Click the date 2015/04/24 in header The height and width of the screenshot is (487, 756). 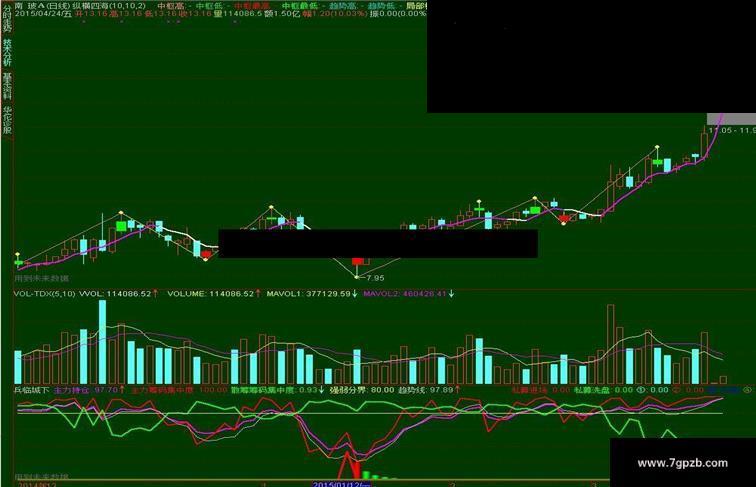click(39, 14)
